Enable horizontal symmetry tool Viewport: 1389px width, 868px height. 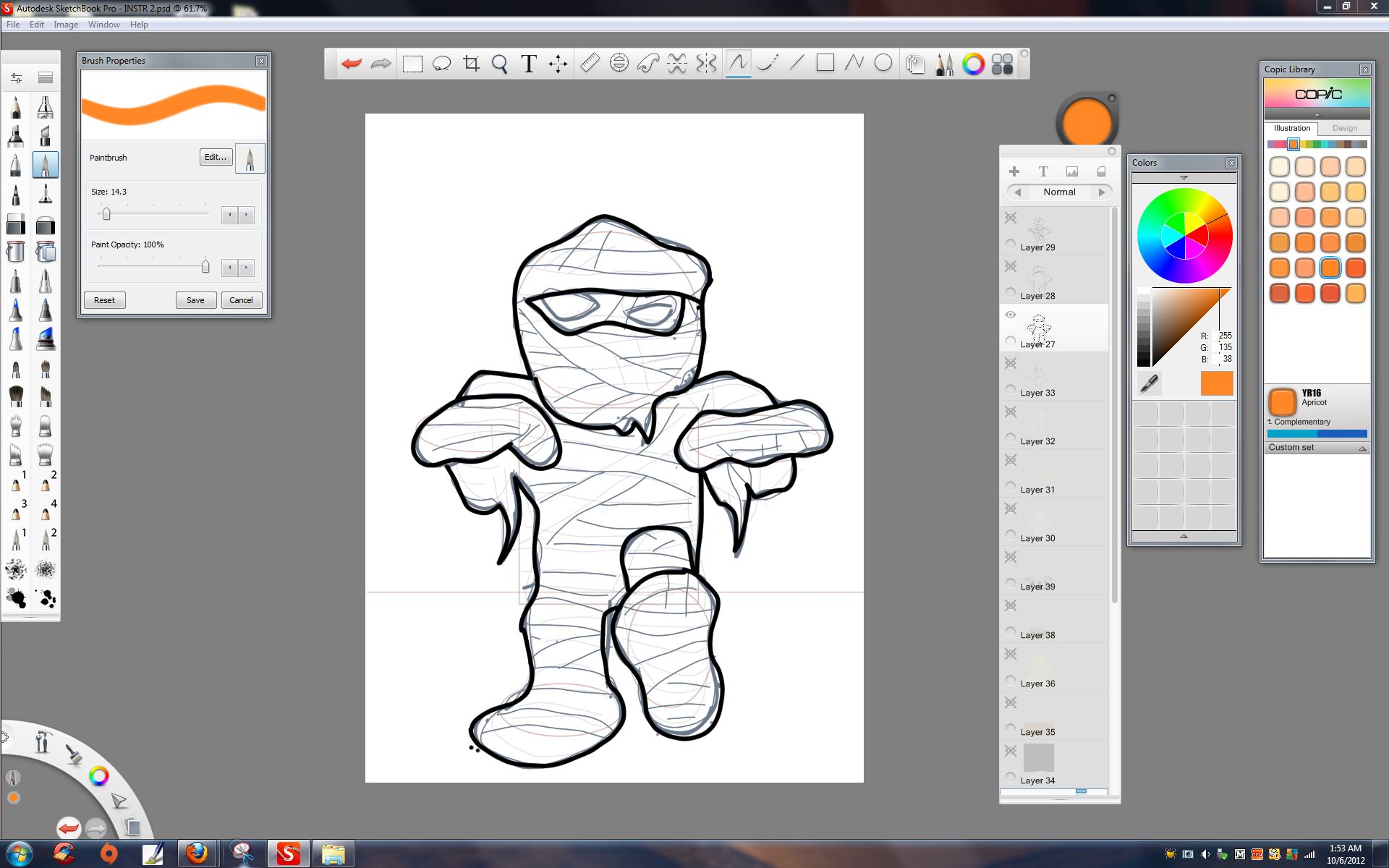[677, 64]
